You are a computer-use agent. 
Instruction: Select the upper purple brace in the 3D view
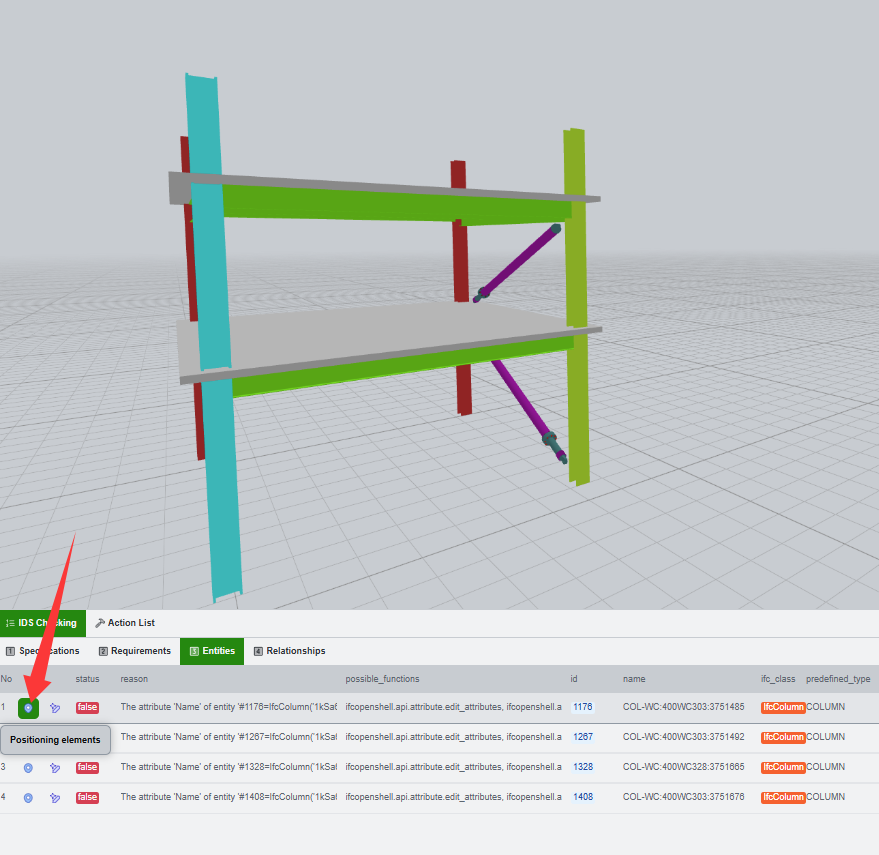point(521,261)
